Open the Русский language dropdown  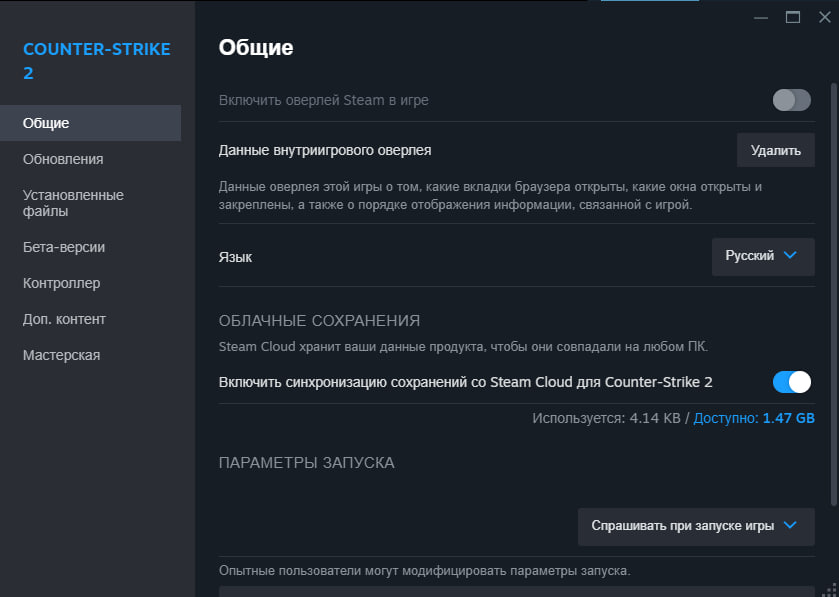(x=762, y=256)
